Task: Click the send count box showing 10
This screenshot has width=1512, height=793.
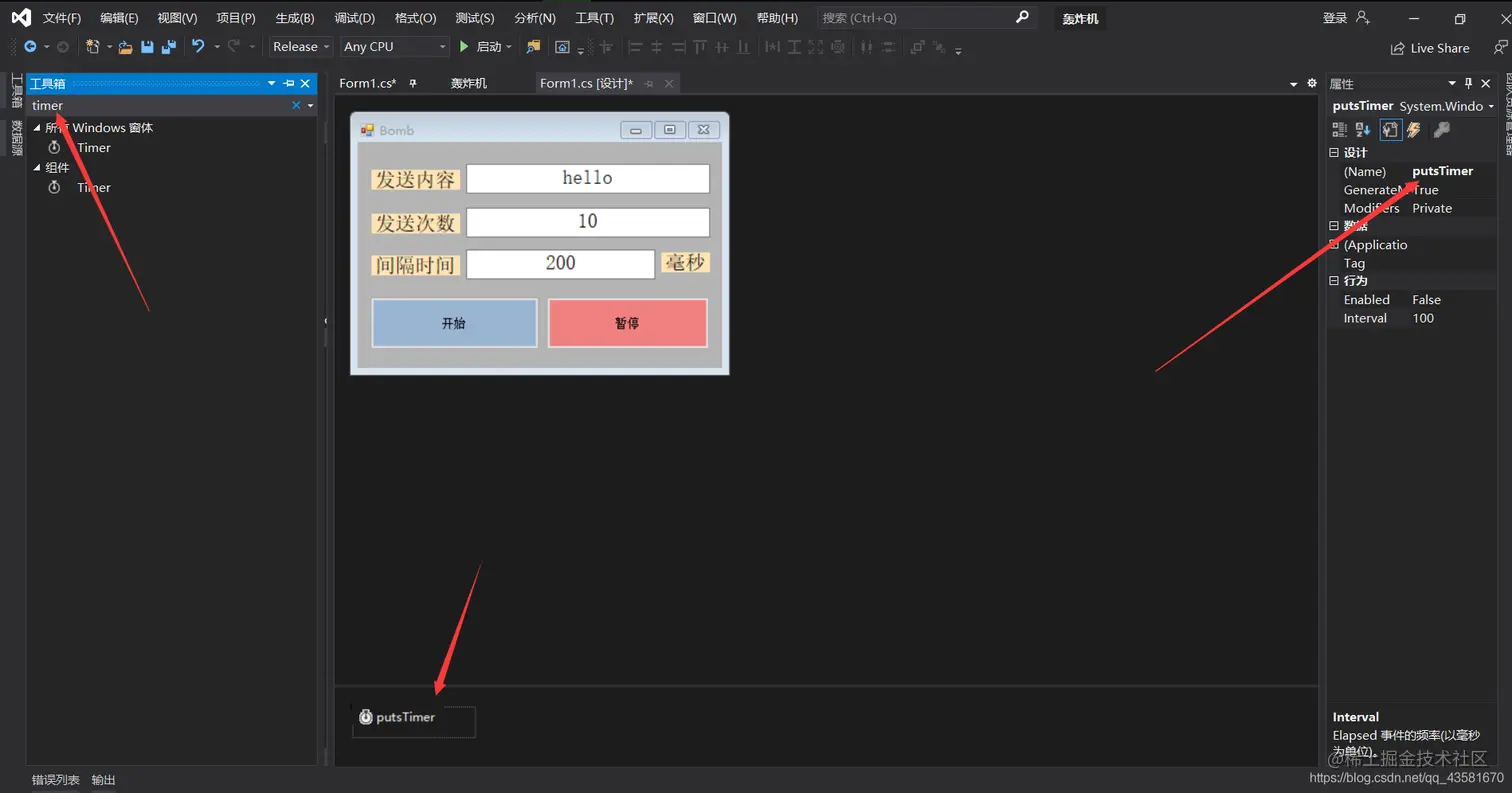Action: (588, 222)
